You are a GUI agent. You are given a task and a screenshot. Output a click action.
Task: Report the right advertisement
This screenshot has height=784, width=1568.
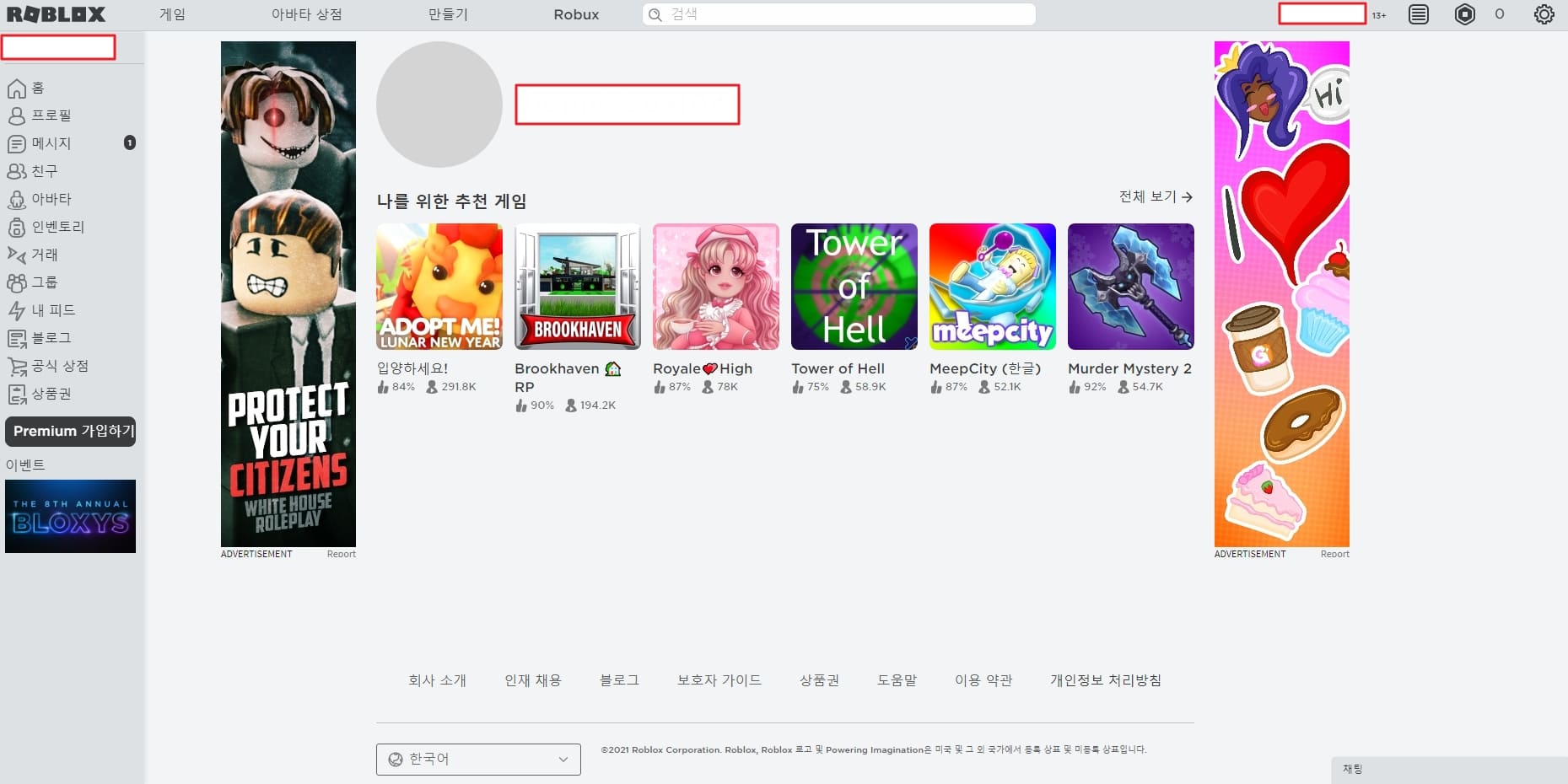coord(1335,554)
